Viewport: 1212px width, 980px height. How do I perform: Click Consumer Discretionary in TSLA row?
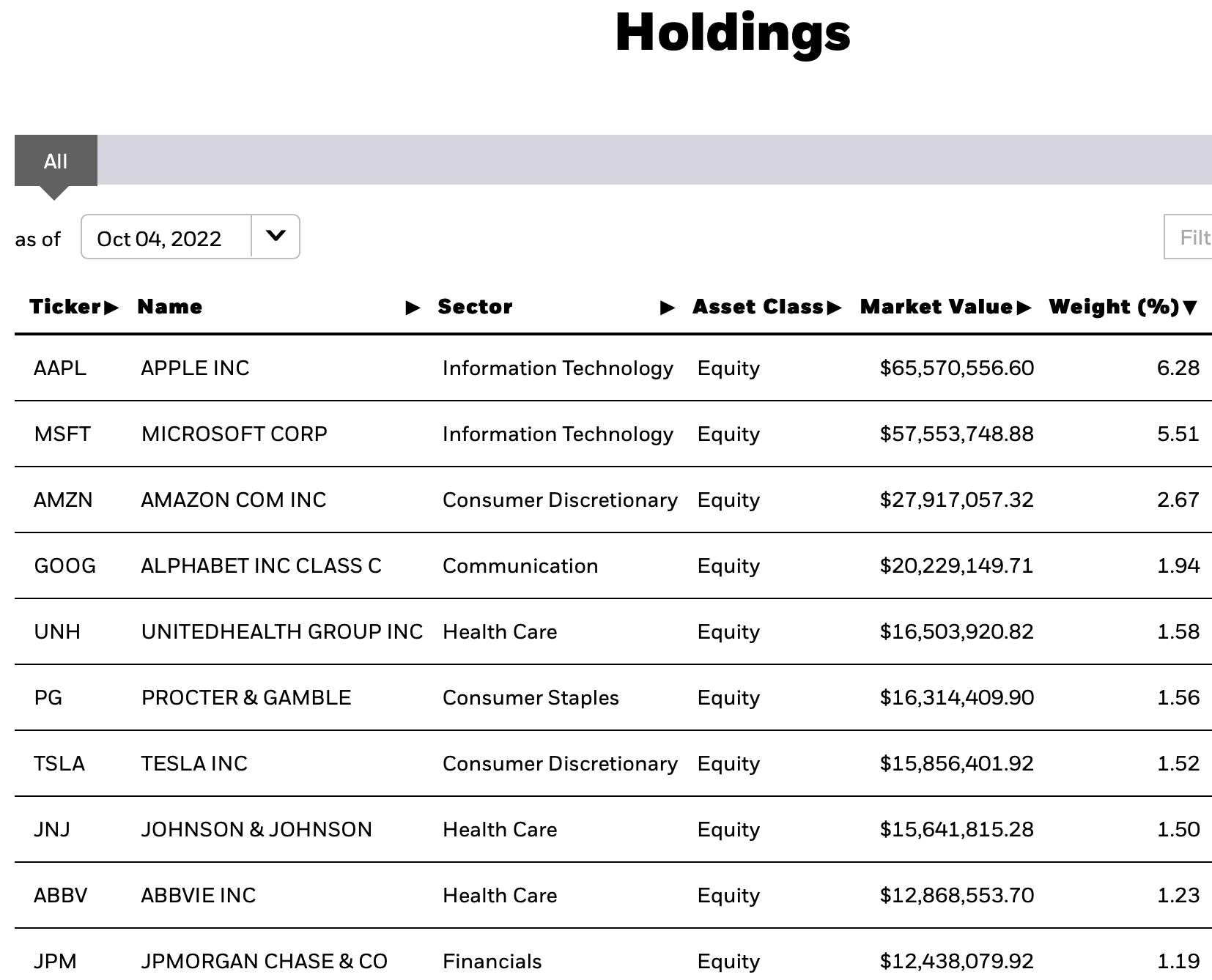[x=560, y=763]
